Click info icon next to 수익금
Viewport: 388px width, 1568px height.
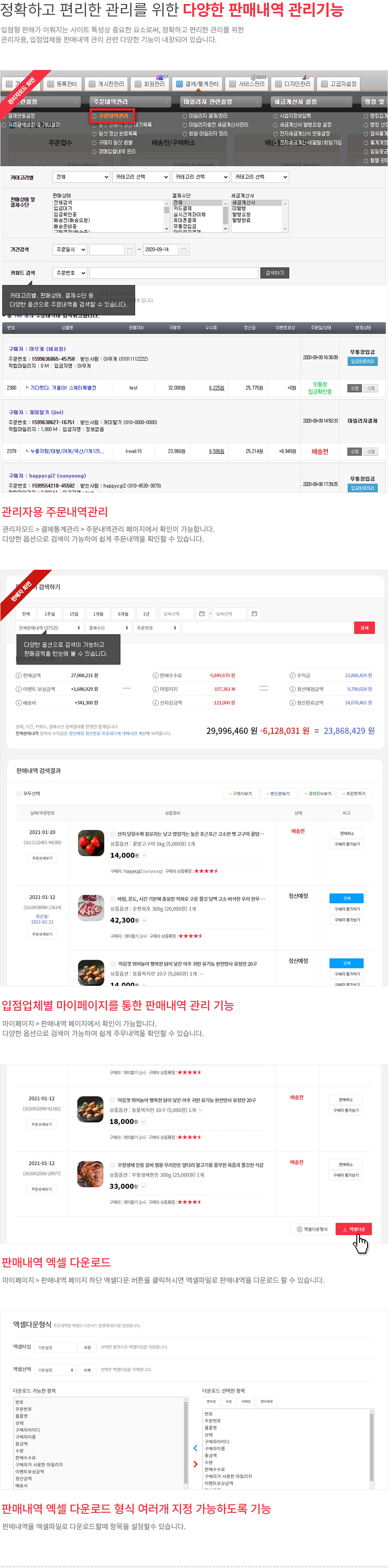point(293,676)
